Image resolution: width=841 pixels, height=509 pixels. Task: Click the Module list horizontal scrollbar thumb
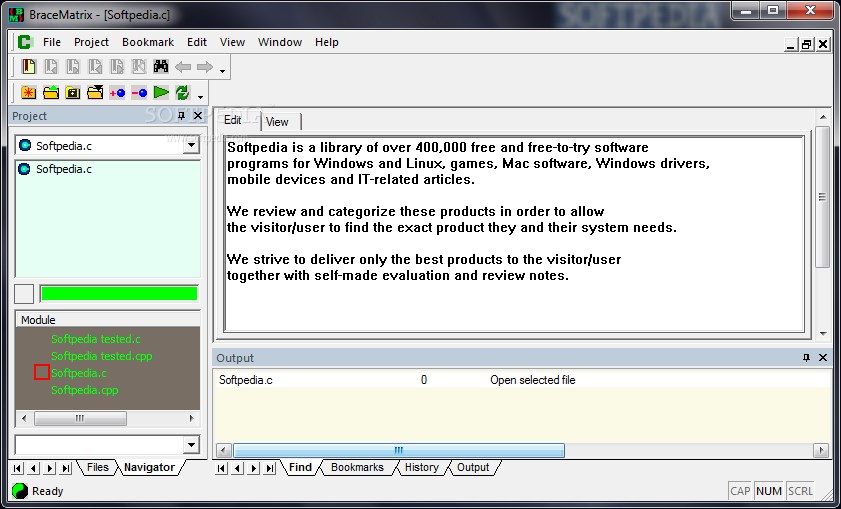coord(80,418)
